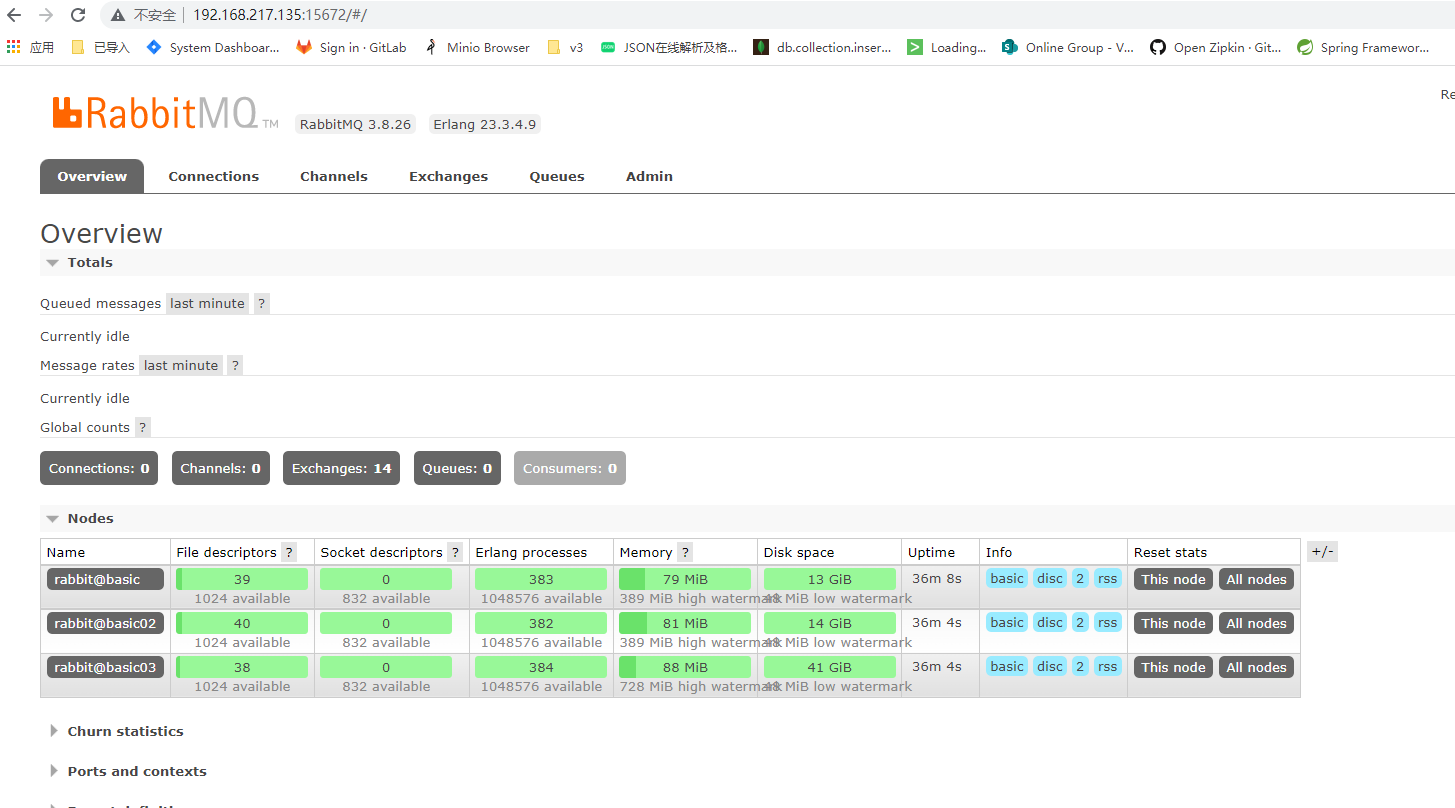1455x808 pixels.
Task: Reset stats All nodes in rabbit@basic row
Action: point(1256,579)
